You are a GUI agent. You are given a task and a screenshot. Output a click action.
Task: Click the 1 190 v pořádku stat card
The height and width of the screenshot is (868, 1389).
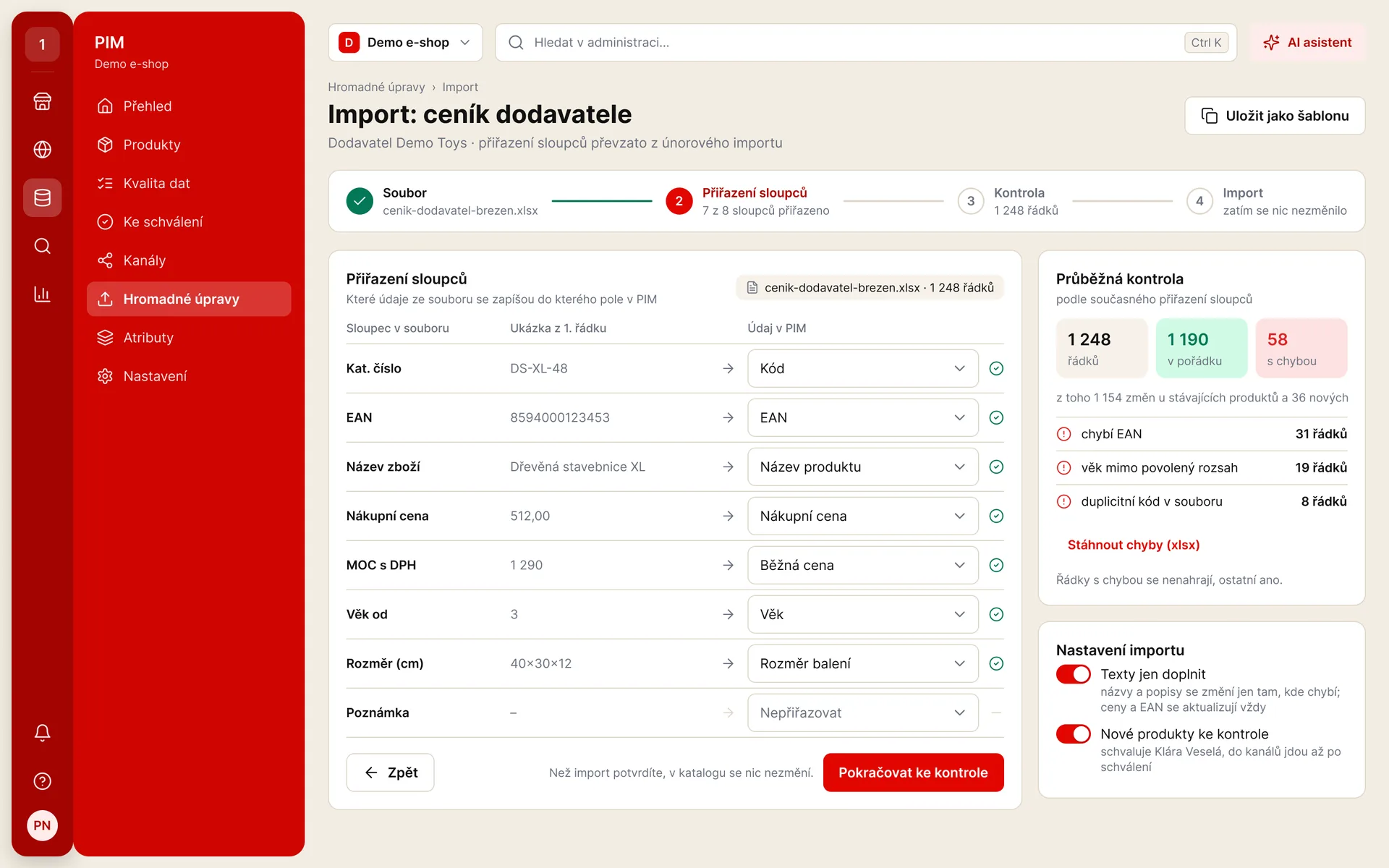click(x=1201, y=348)
